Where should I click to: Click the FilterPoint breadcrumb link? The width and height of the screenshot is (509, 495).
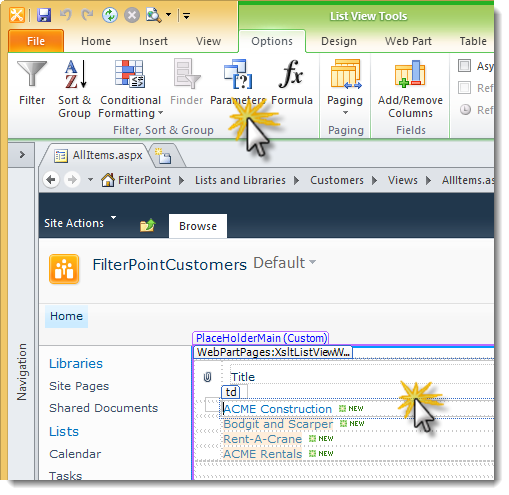click(144, 180)
